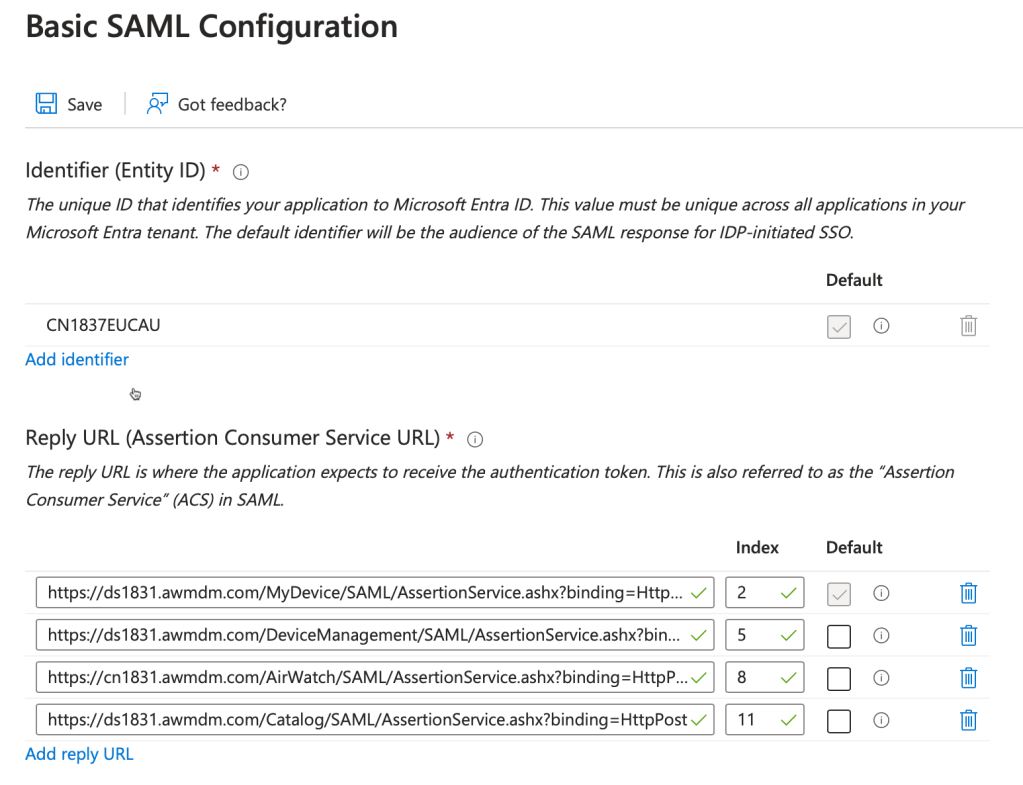Click the index field showing 11

(x=757, y=720)
